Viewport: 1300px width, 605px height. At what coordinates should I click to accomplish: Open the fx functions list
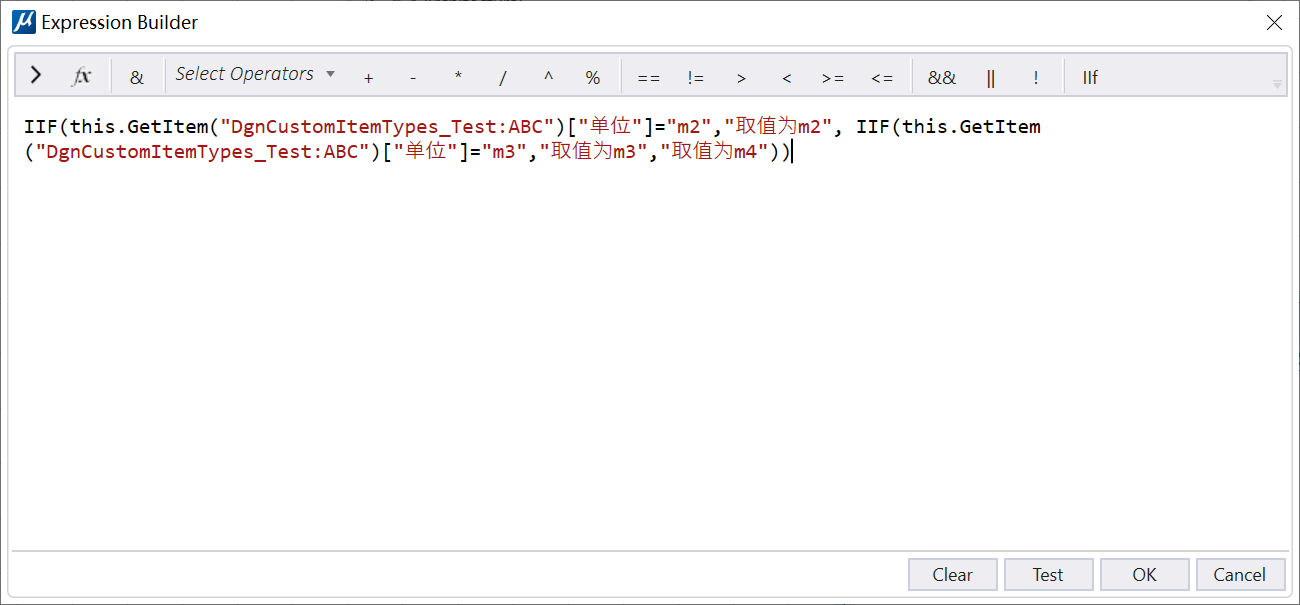(81, 76)
